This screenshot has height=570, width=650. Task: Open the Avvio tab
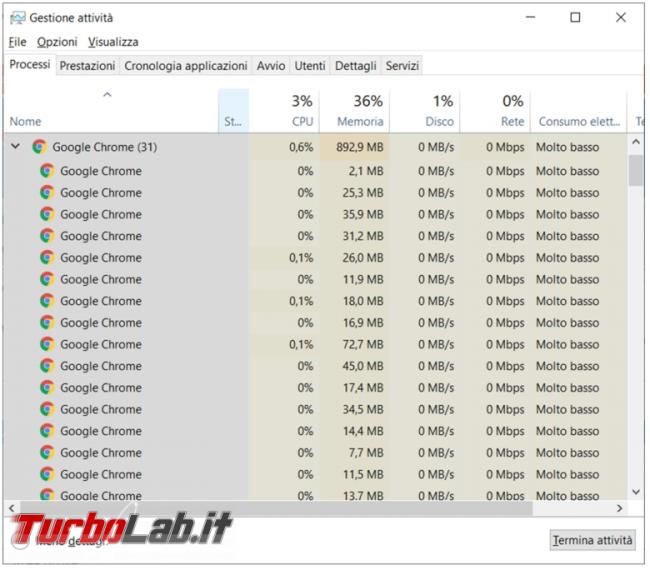point(271,65)
